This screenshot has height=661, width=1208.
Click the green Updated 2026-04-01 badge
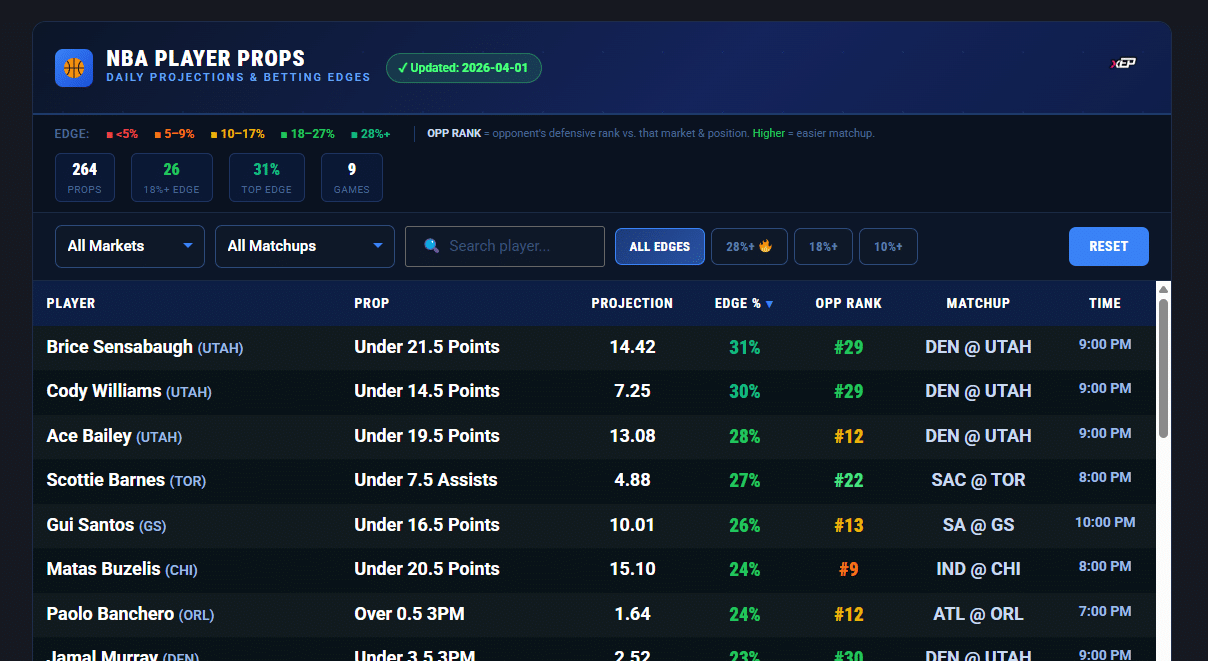pyautogui.click(x=464, y=68)
